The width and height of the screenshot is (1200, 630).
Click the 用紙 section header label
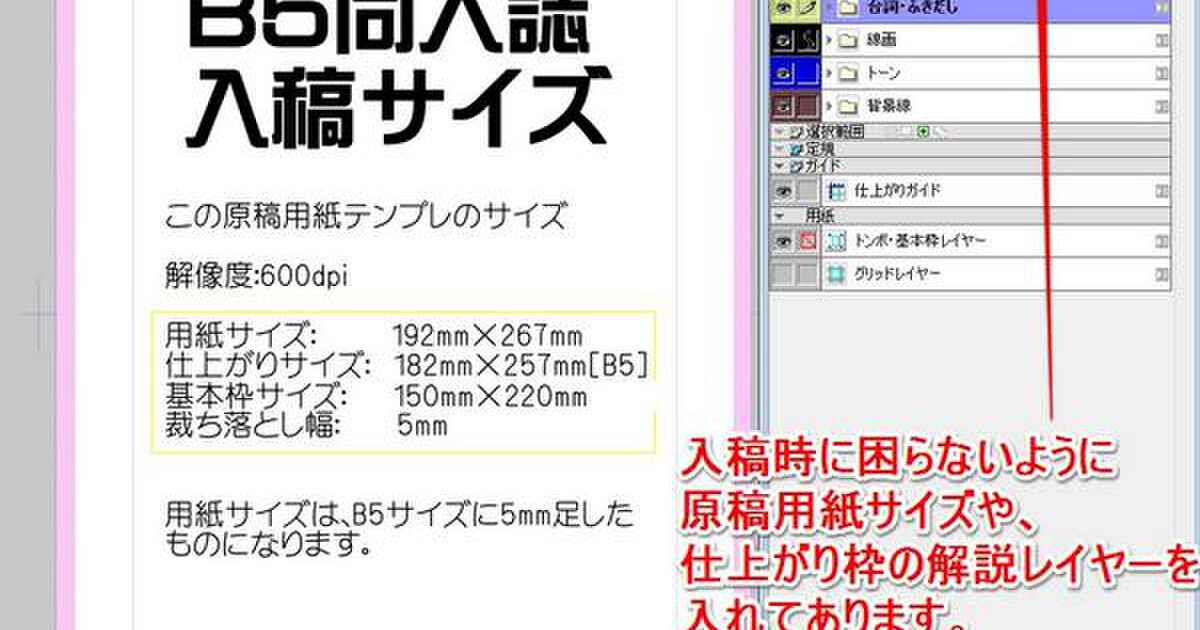[820, 215]
